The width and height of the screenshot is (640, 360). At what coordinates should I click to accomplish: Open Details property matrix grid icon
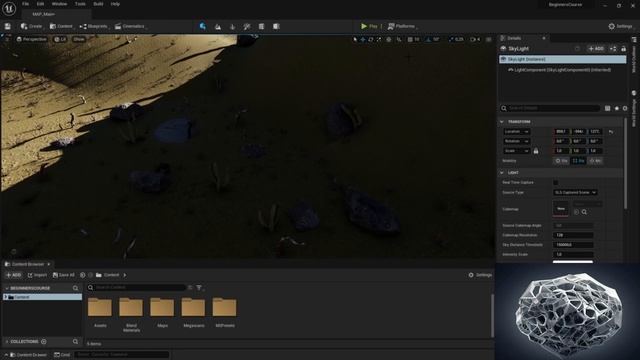pos(608,108)
